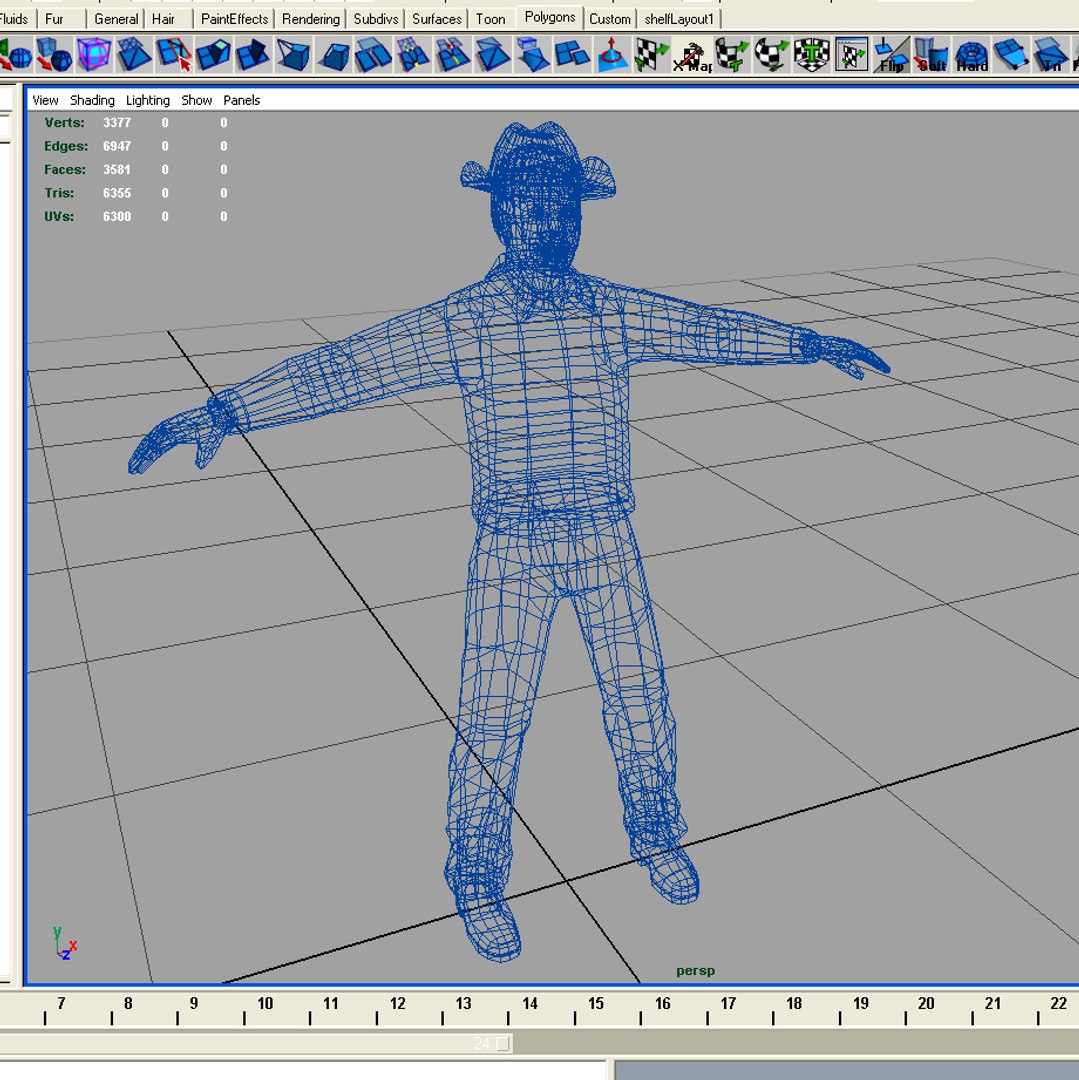Switch to the Subdivs shelf tab

tap(376, 19)
